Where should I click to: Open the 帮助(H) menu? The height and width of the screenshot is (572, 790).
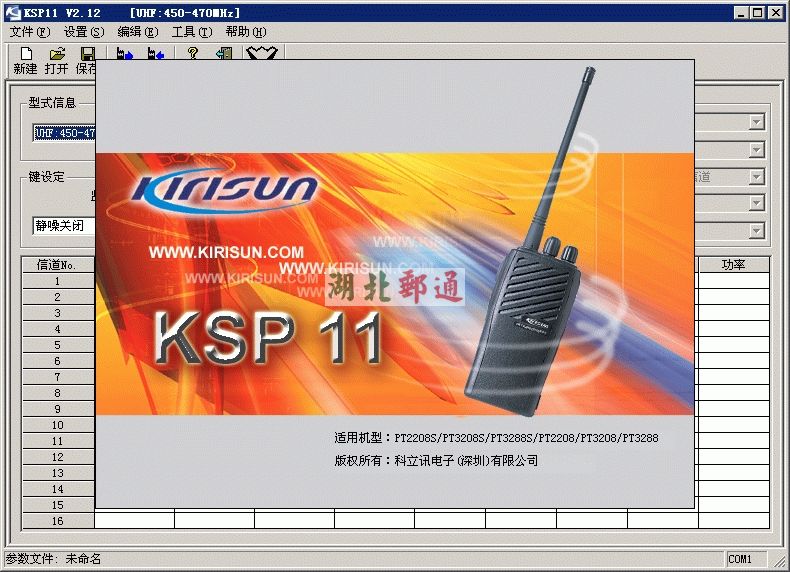[x=245, y=32]
